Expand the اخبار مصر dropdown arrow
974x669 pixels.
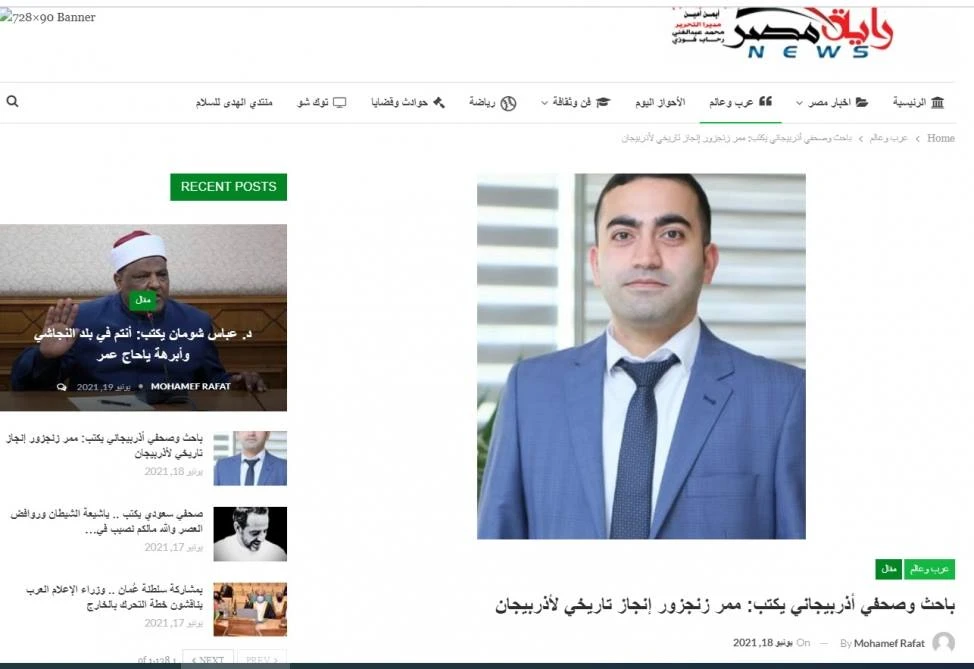click(799, 103)
